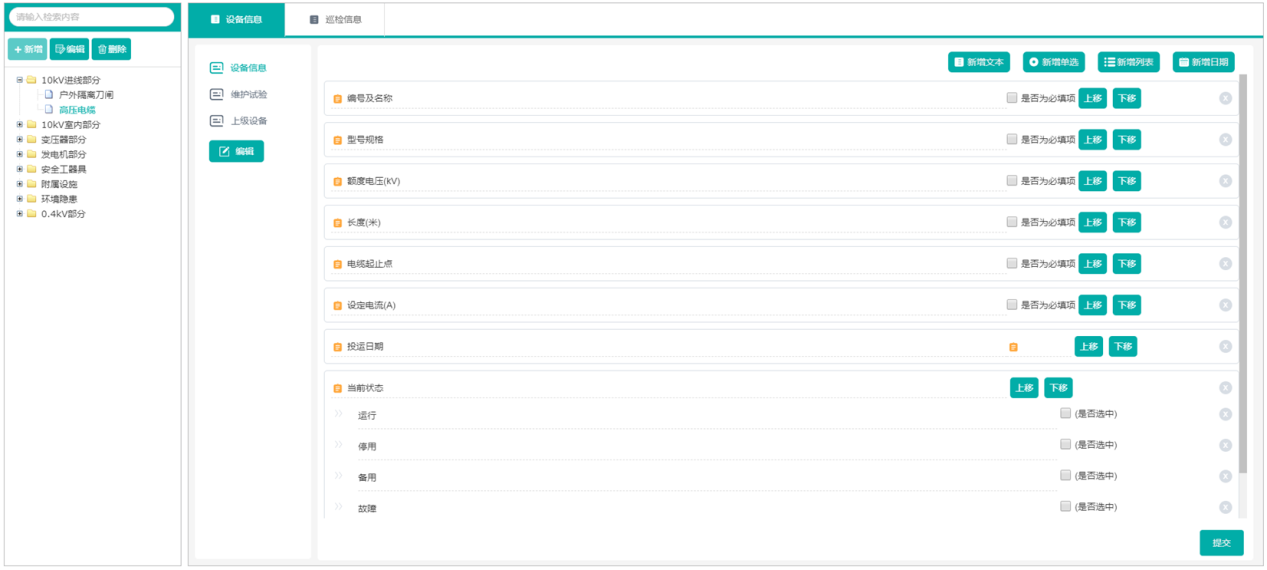
Task: Check 是否为必填项 for 电缆起止点
Action: 1012,263
